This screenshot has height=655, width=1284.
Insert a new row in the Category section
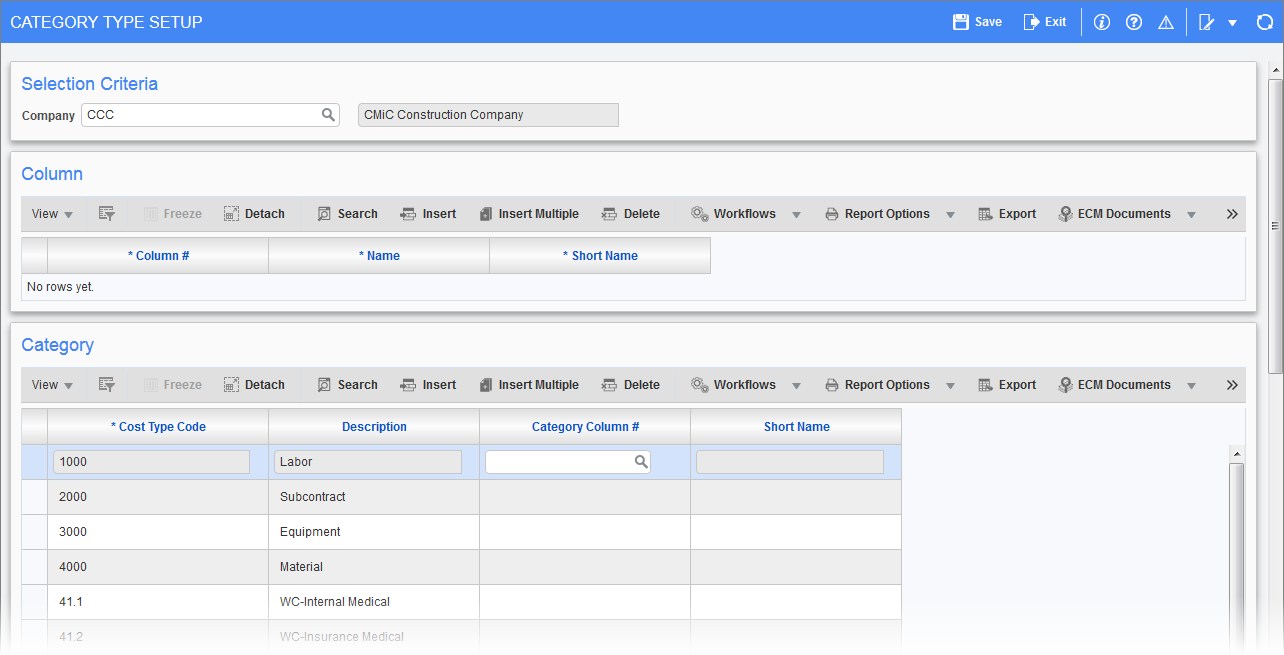click(x=428, y=384)
